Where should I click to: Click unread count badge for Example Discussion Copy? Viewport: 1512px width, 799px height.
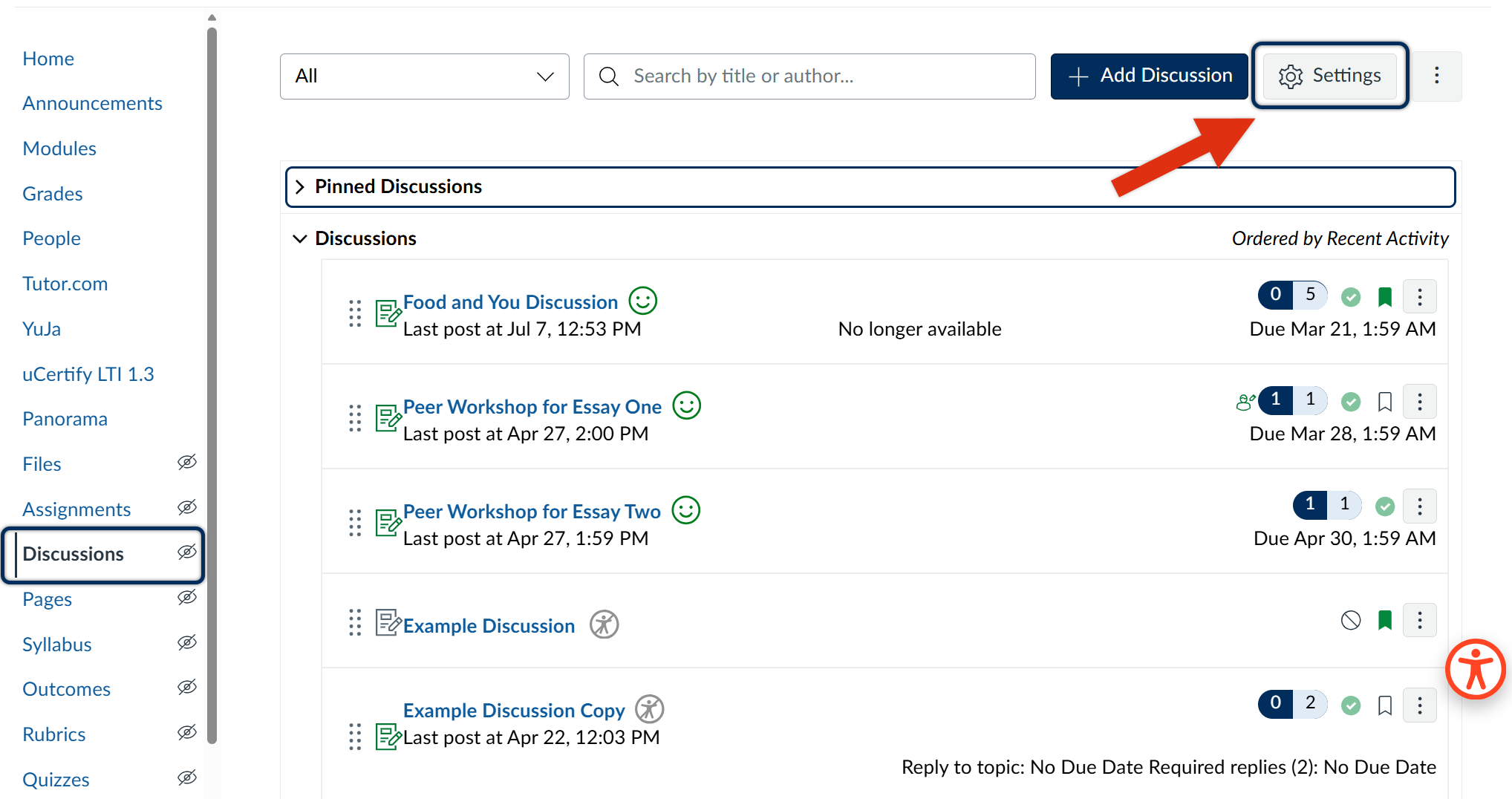tap(1276, 703)
